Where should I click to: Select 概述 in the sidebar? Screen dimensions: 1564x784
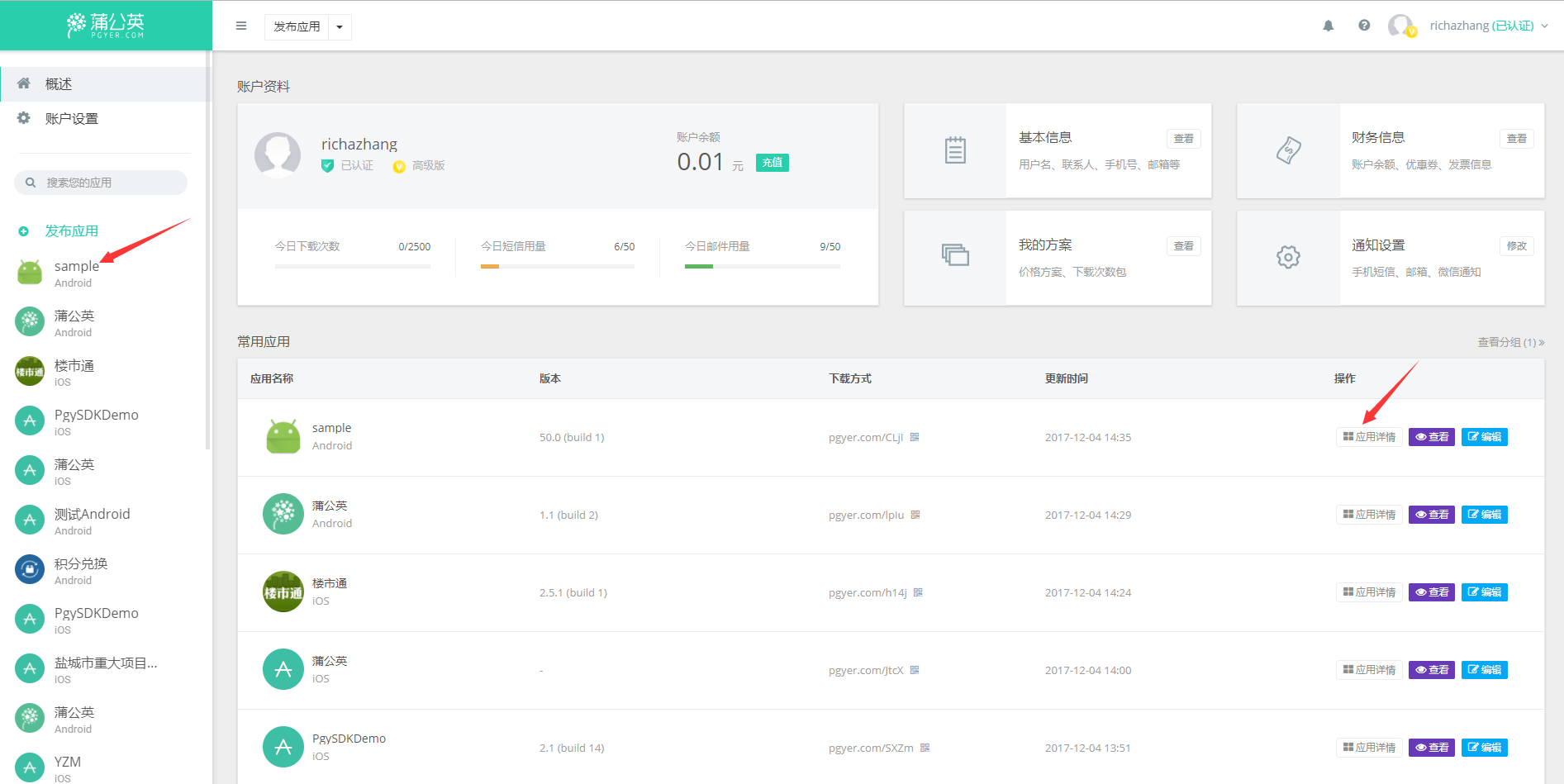(x=105, y=84)
